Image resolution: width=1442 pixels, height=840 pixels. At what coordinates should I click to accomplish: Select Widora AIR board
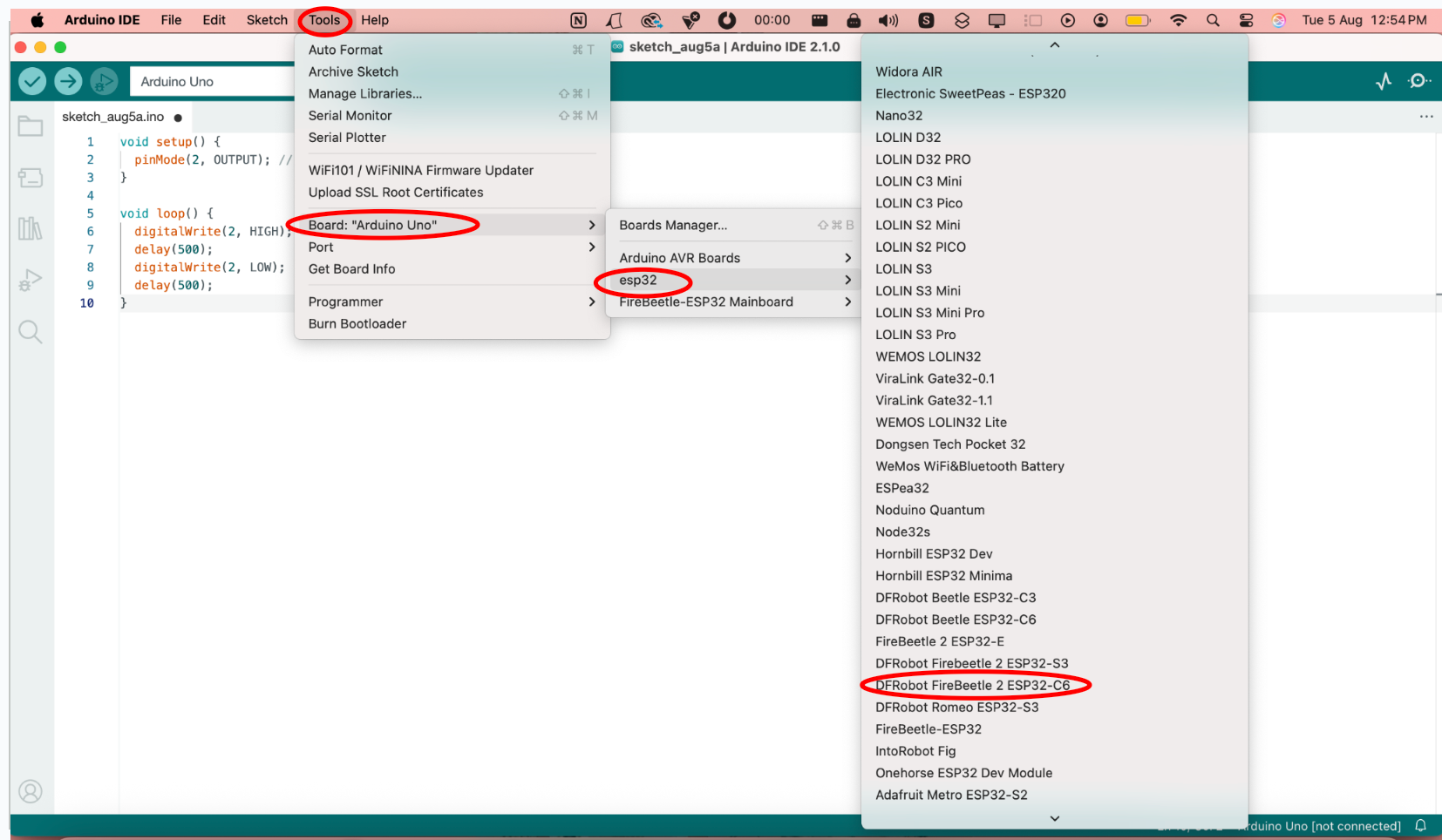1055,71
